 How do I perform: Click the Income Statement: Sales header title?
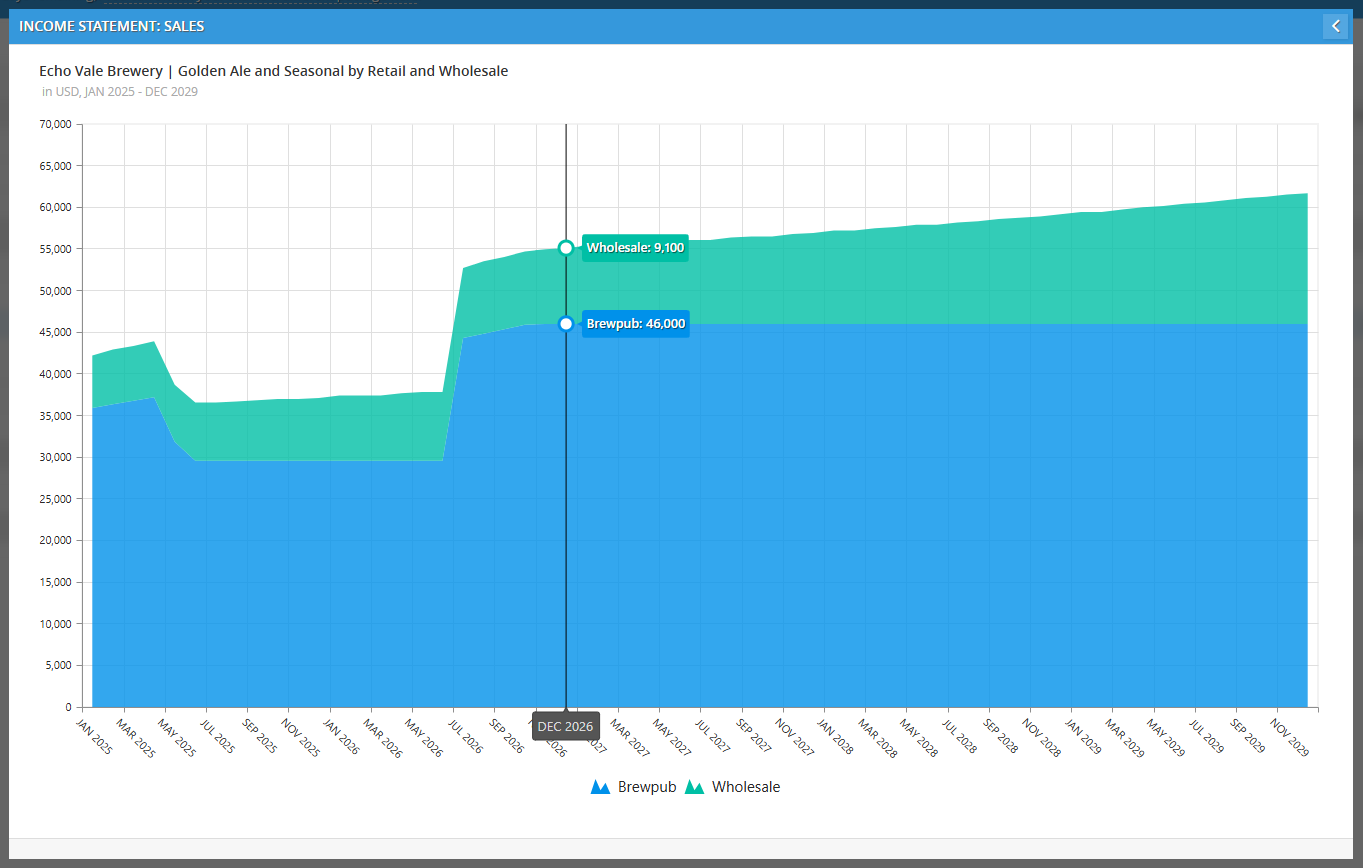point(111,26)
